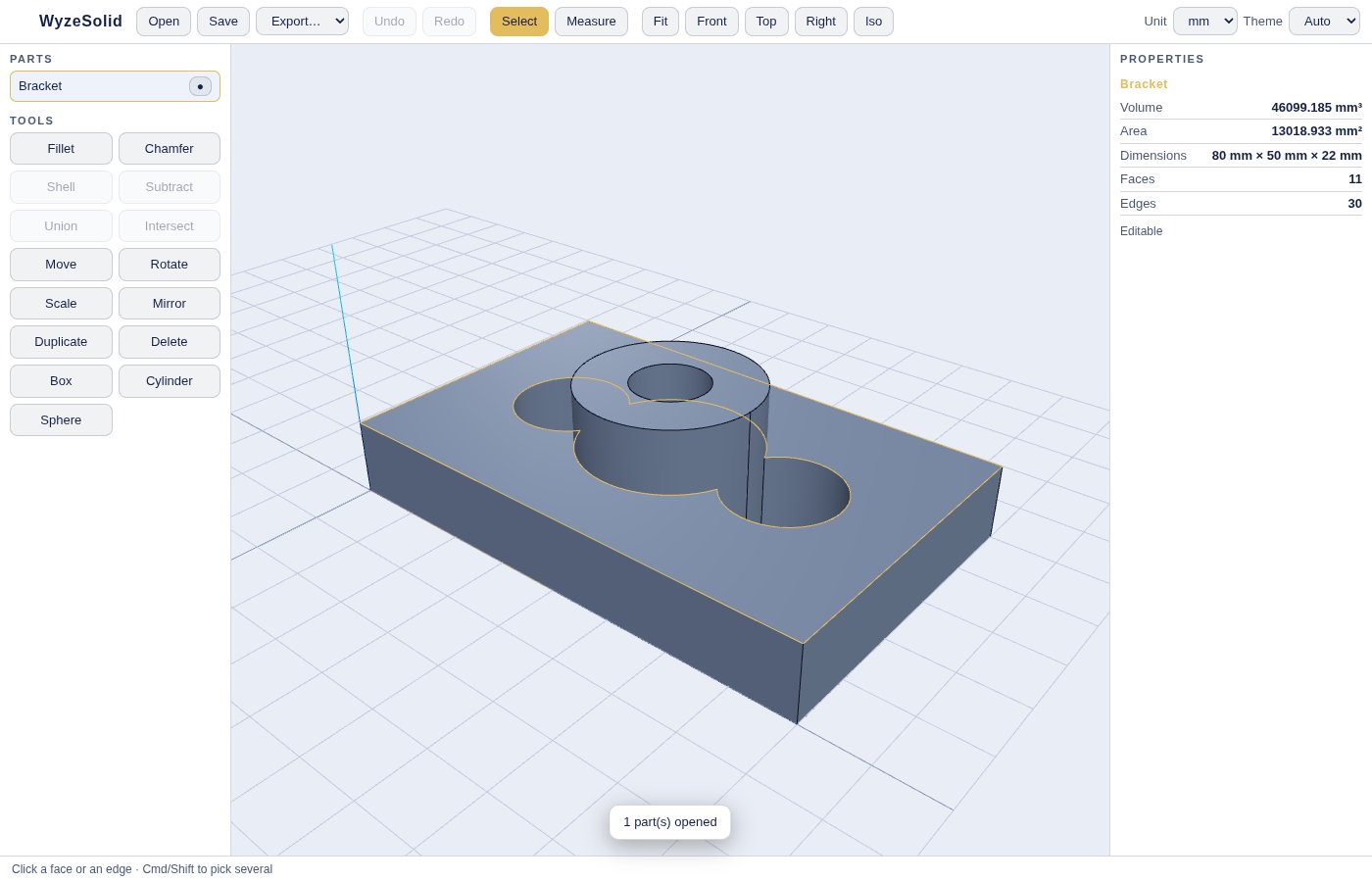Activate the Select mode
The height and width of the screenshot is (882, 1372).
tap(519, 22)
